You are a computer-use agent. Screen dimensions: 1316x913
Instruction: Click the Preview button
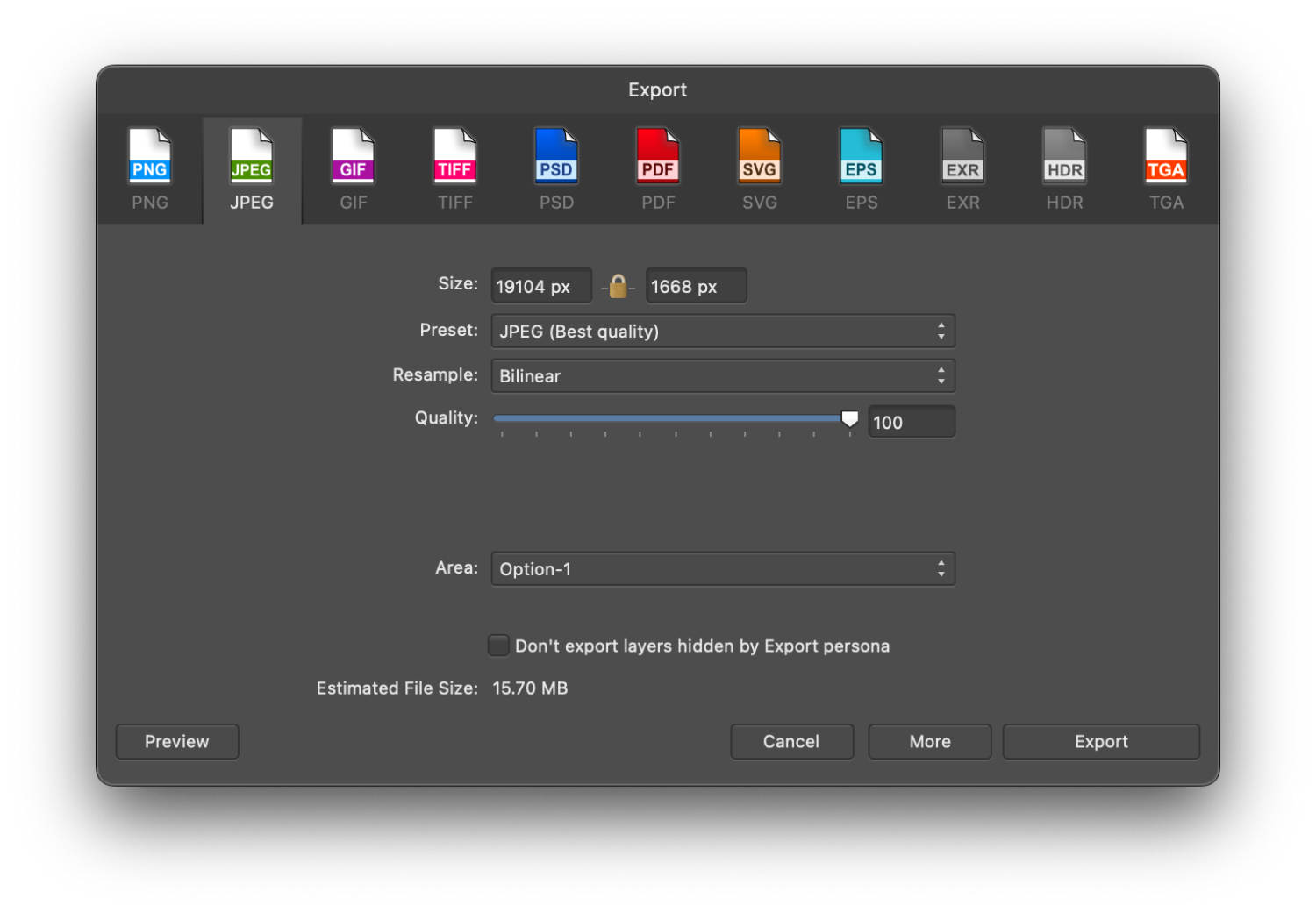(176, 741)
